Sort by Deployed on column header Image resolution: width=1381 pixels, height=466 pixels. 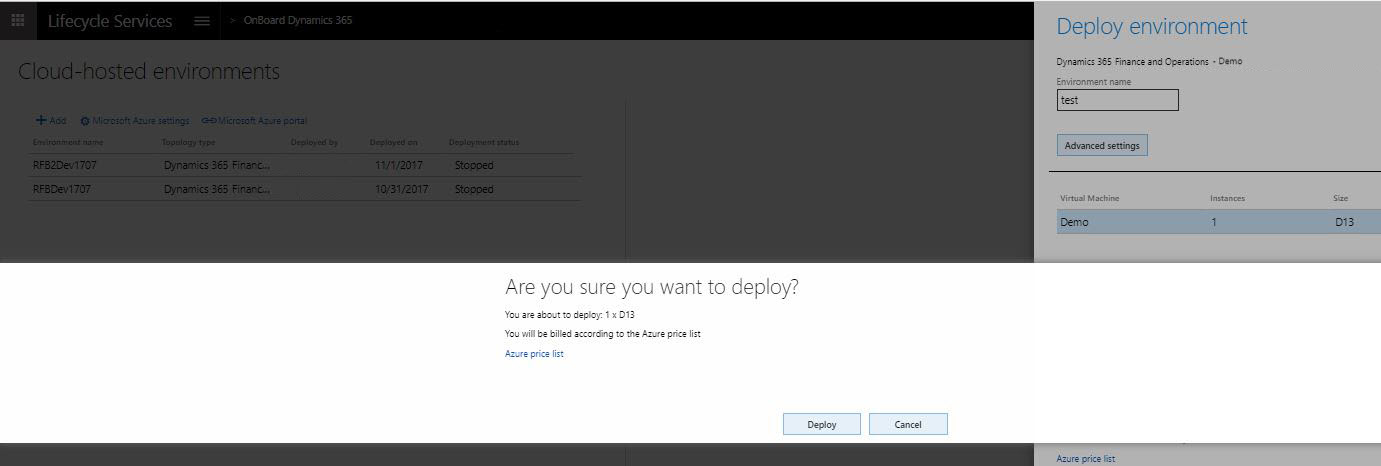click(x=393, y=142)
